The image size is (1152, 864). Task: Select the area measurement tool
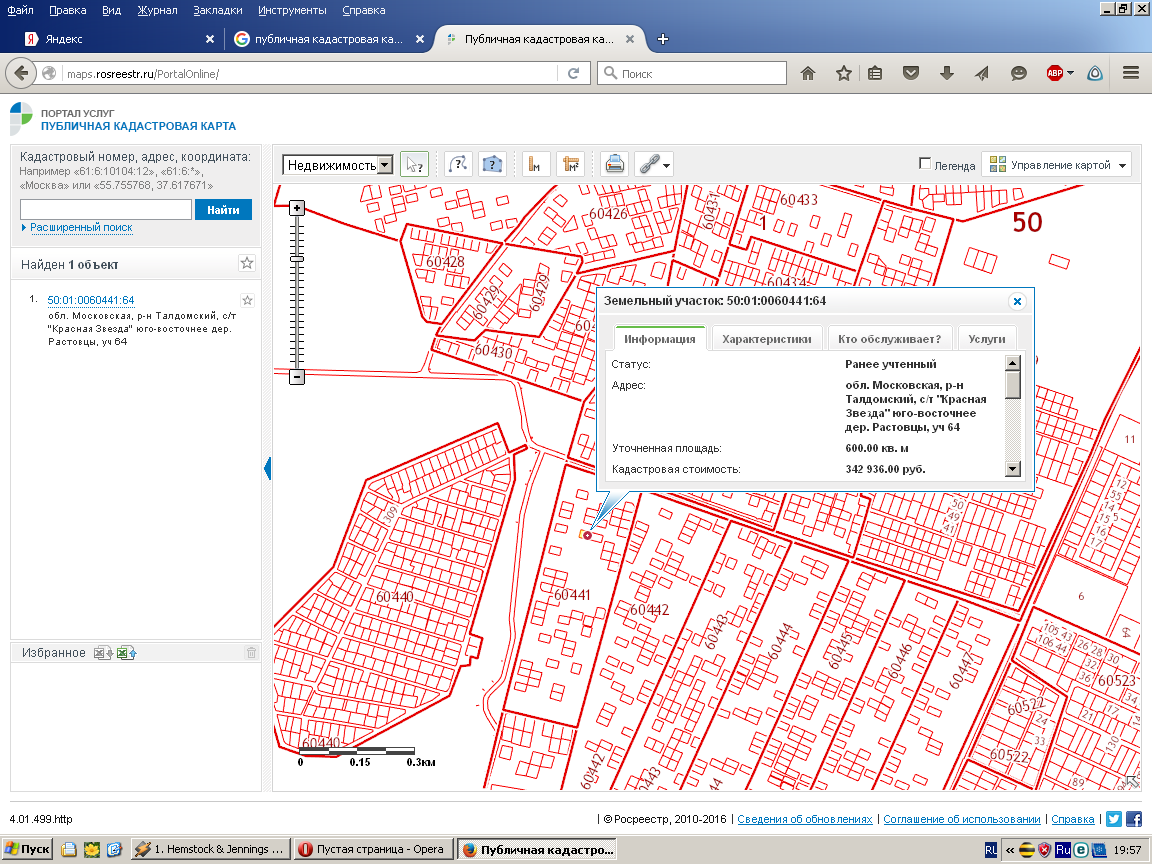pyautogui.click(x=571, y=165)
